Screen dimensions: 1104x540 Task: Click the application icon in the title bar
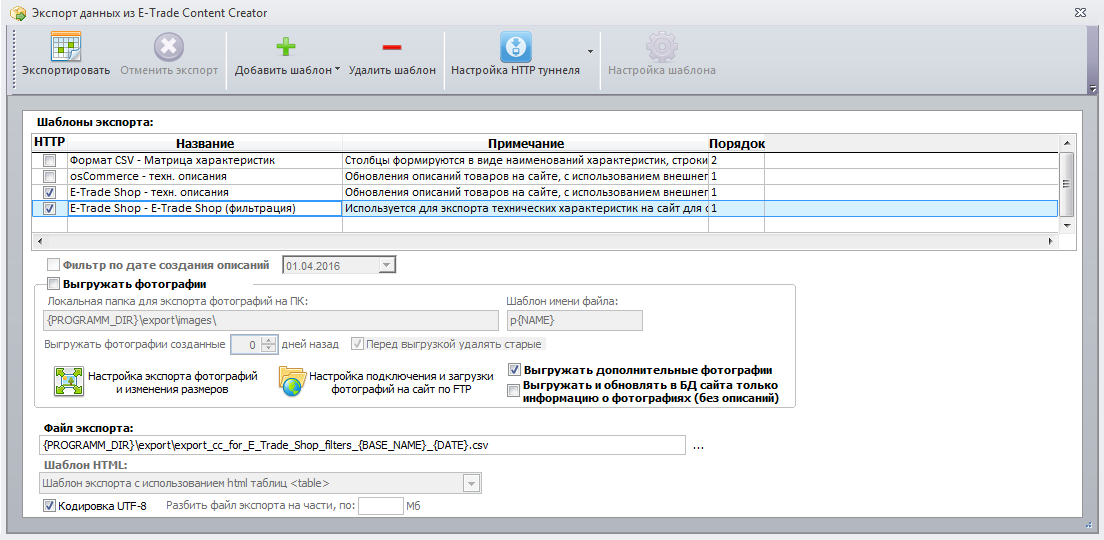pyautogui.click(x=17, y=13)
